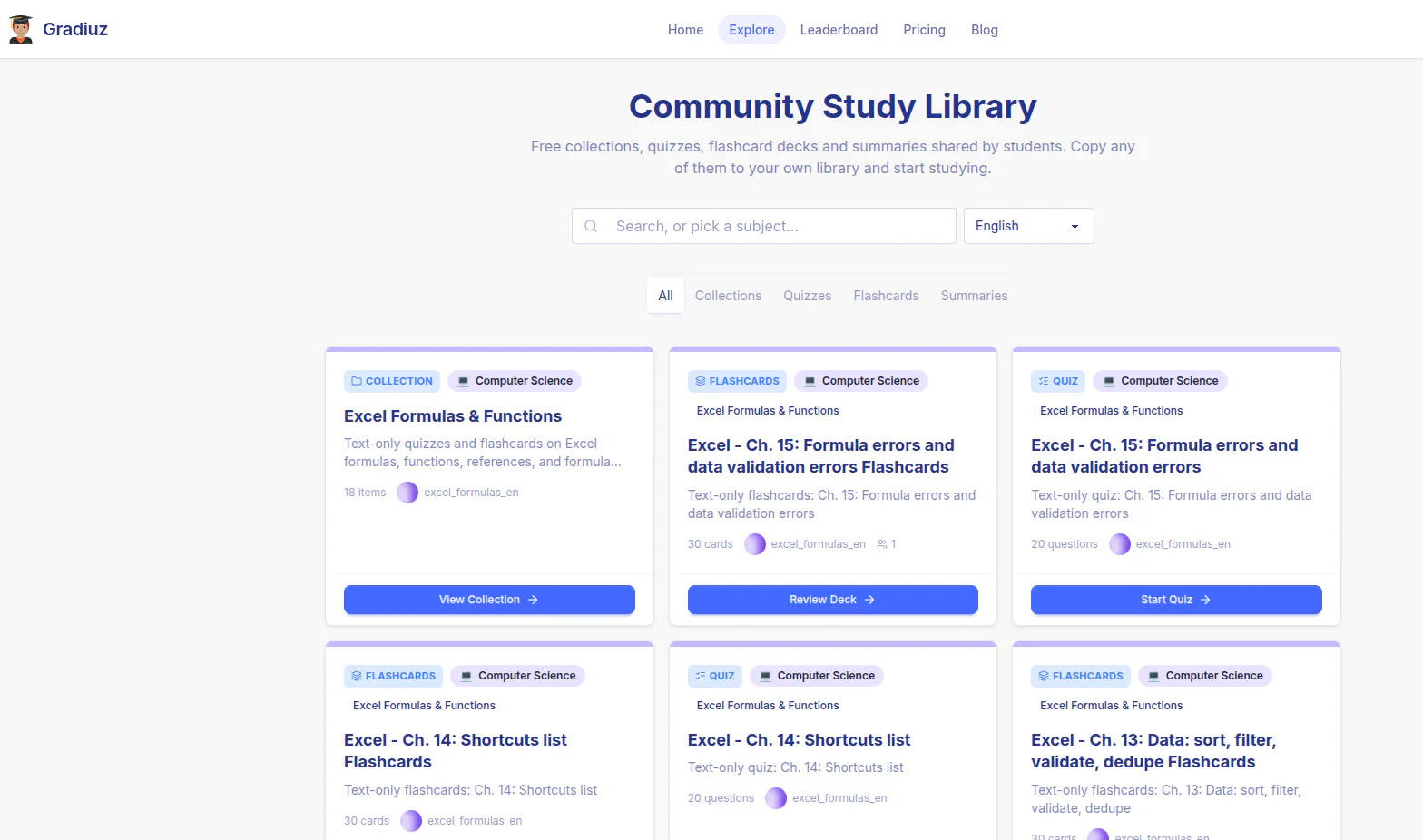The image size is (1423, 840).
Task: Click Computer Science tag on Ch. 15 quiz card
Action: (1160, 381)
